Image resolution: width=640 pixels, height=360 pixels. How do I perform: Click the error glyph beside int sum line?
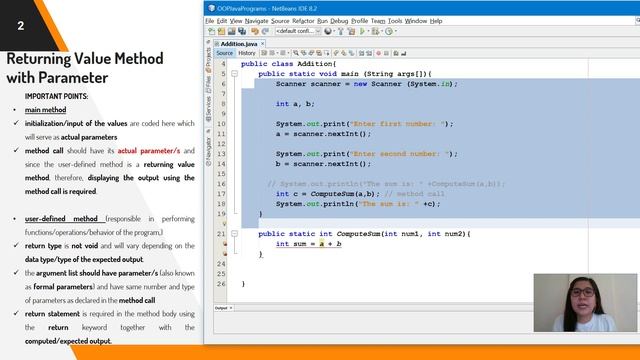coord(224,244)
